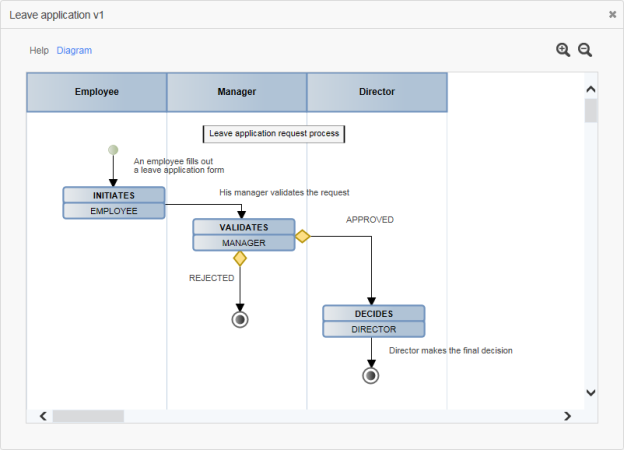Click the zoom out magnifier icon
The width and height of the screenshot is (624, 450).
[x=585, y=50]
